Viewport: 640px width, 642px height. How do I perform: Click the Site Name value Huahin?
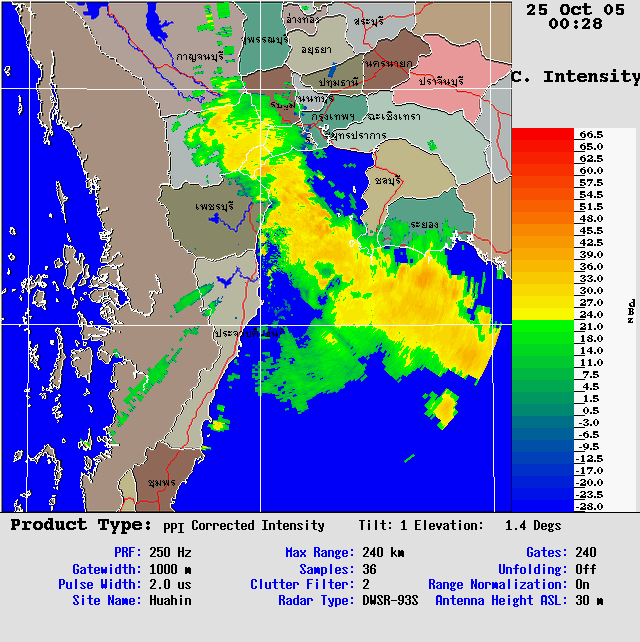pos(170,600)
